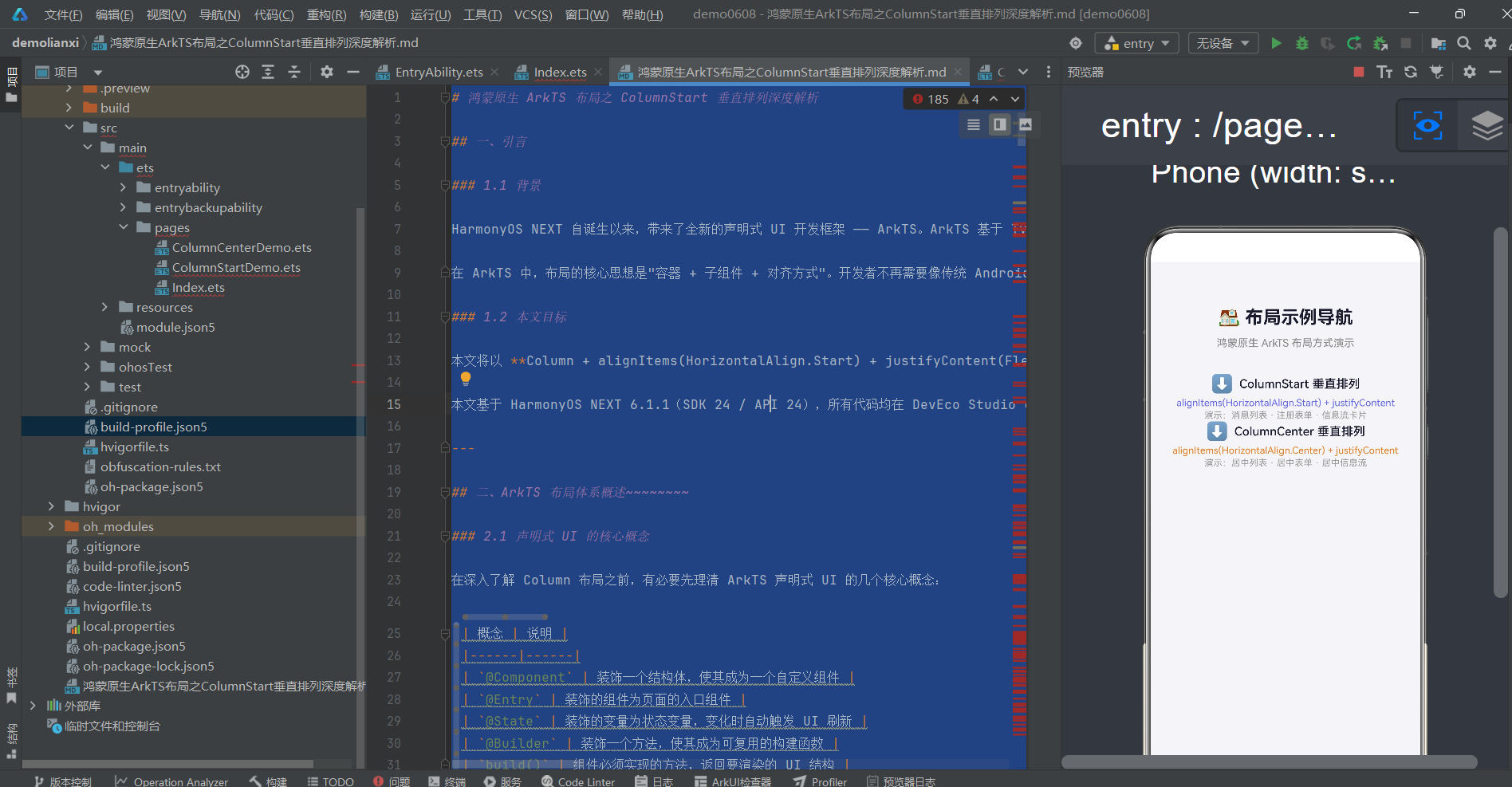This screenshot has height=787, width=1512.
Task: Toggle the inspector eye mode in previewer
Action: coord(1427,125)
